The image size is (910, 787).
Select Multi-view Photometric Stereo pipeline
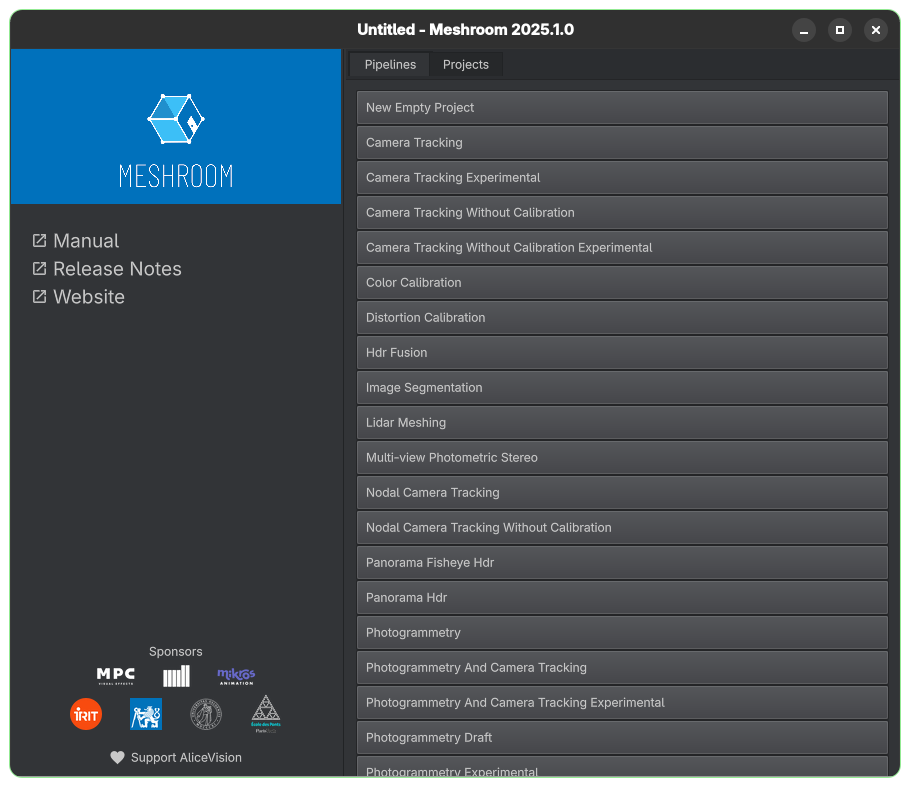(622, 457)
